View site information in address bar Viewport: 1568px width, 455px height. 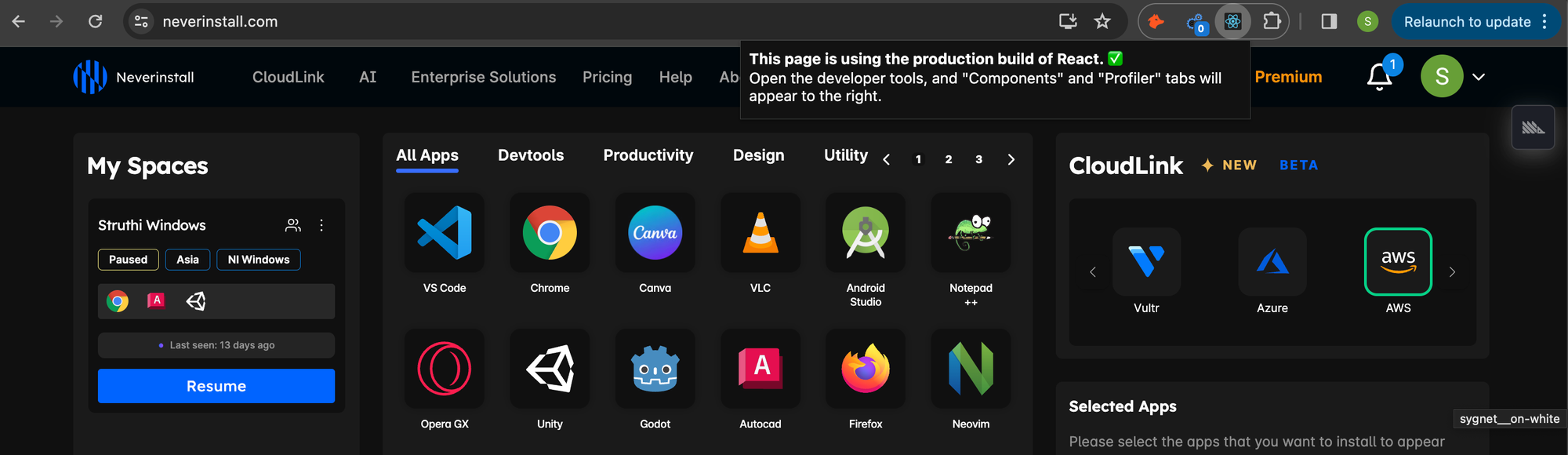click(141, 22)
